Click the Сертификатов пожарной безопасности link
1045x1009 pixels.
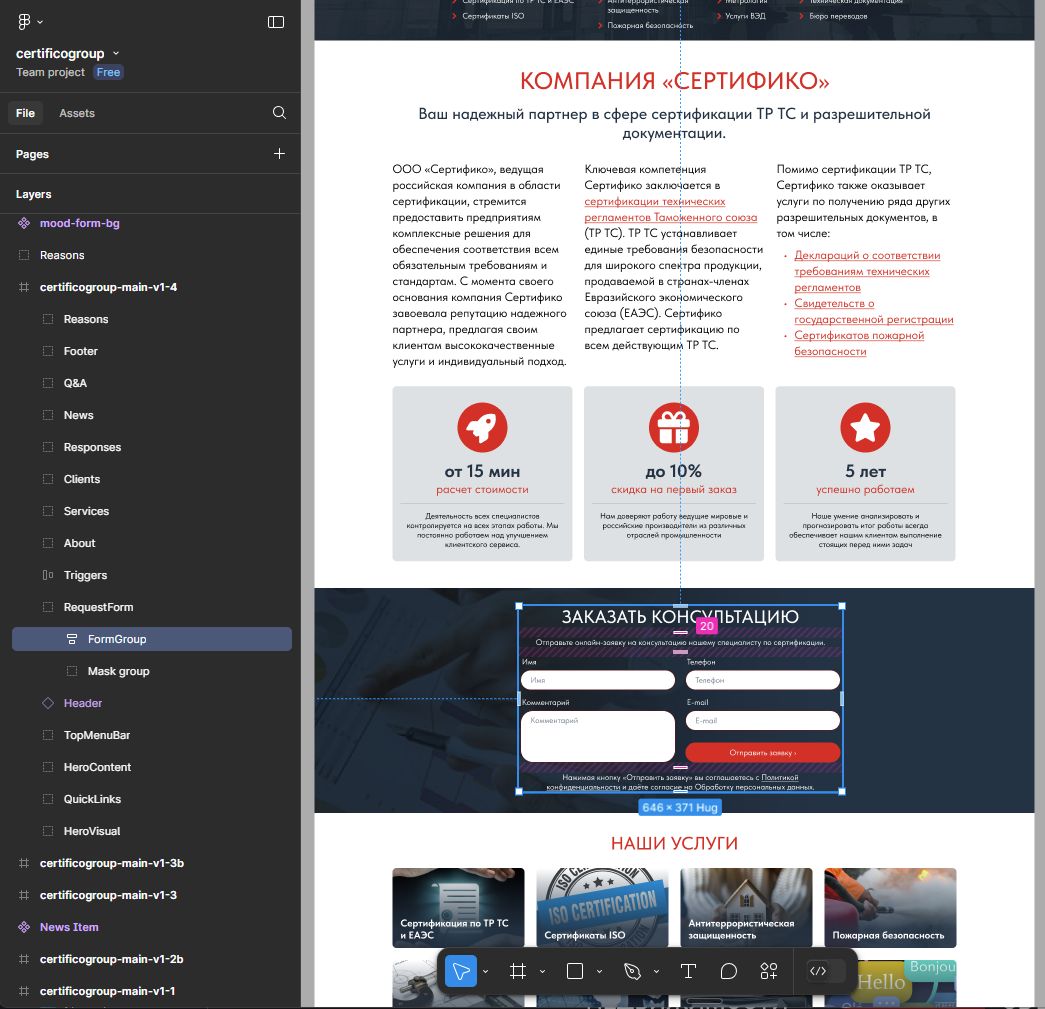(x=859, y=343)
